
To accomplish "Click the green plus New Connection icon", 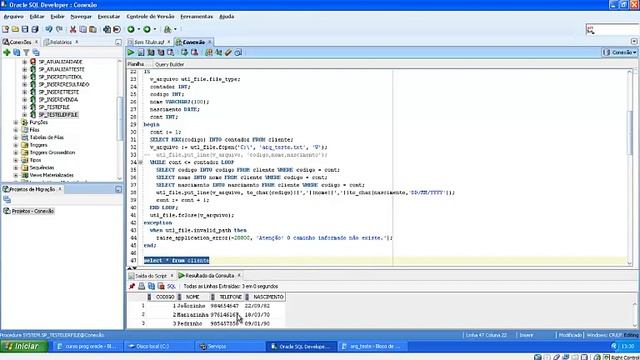I will click(7, 53).
